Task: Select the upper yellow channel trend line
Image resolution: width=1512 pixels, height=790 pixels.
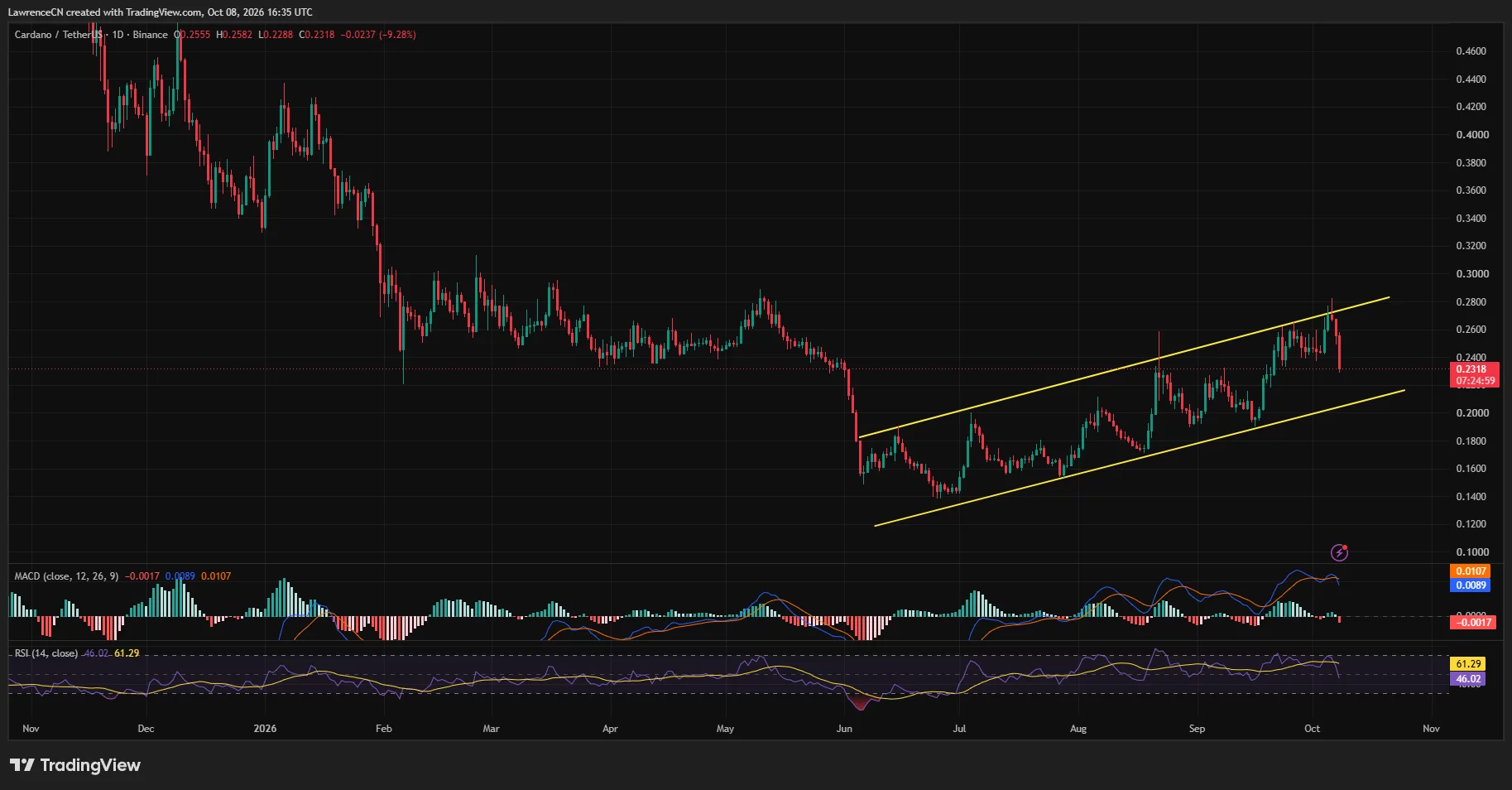Action: 1124,366
